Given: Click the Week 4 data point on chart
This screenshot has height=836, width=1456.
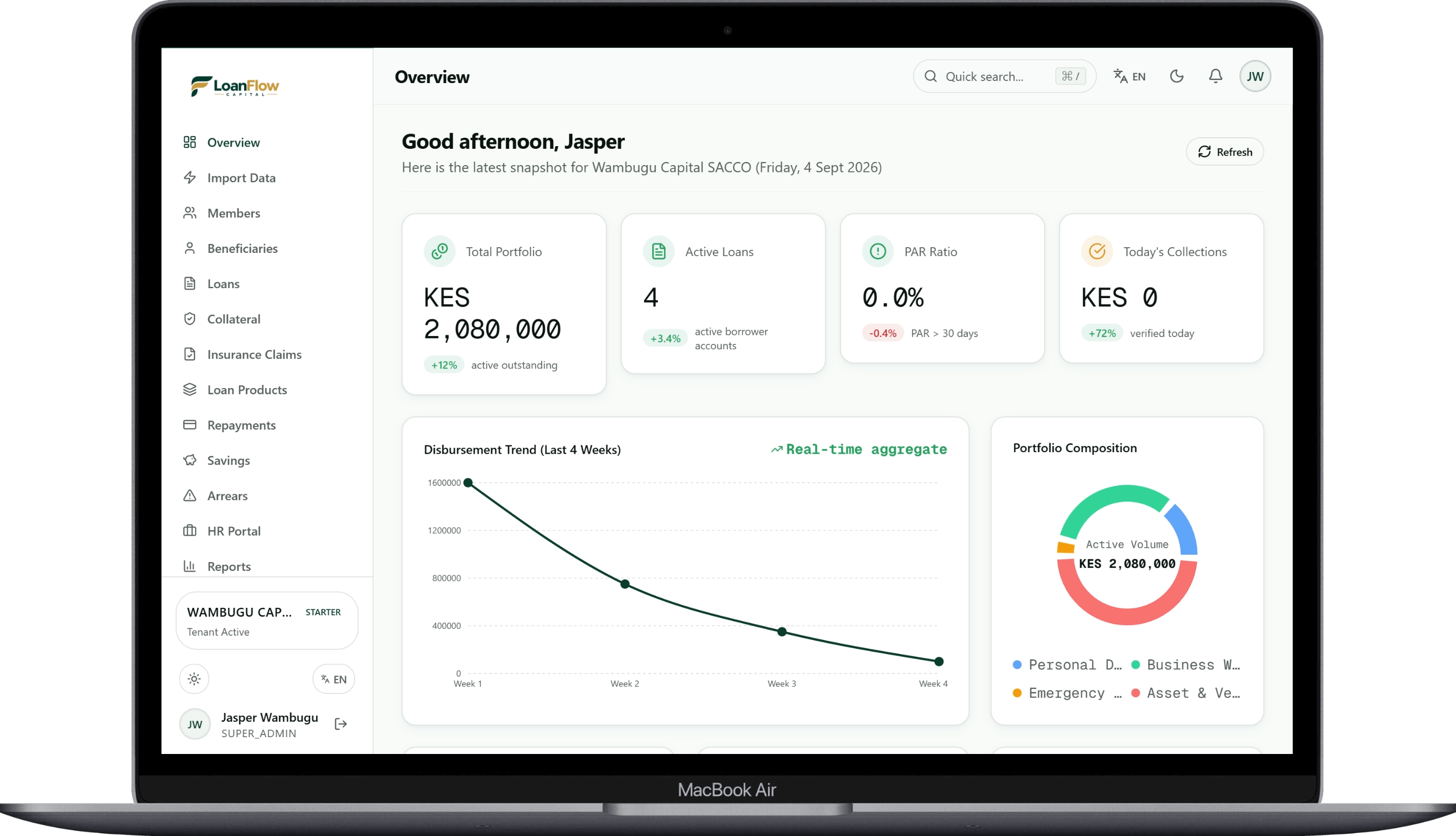Looking at the screenshot, I should (939, 661).
